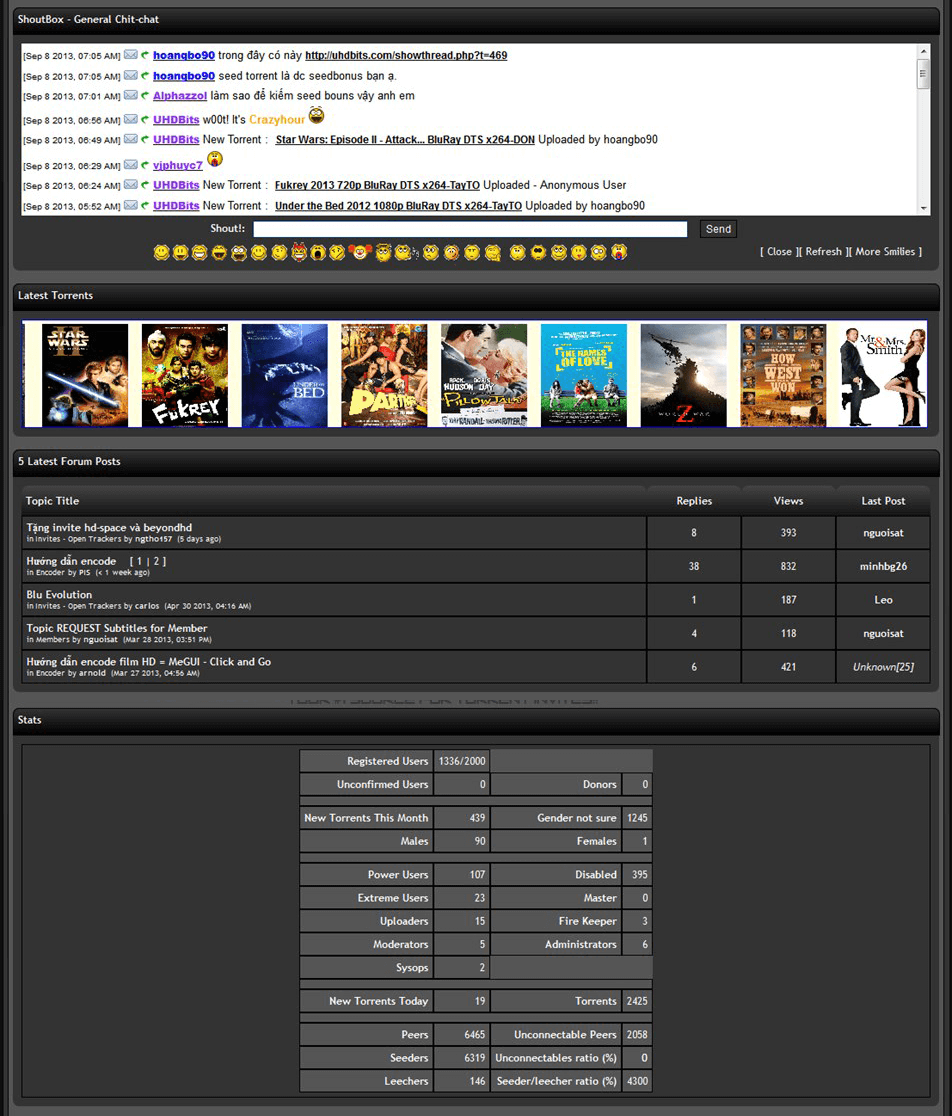This screenshot has height=1116, width=952.
Task: Click the Refresh shoutbox link
Action: point(823,251)
